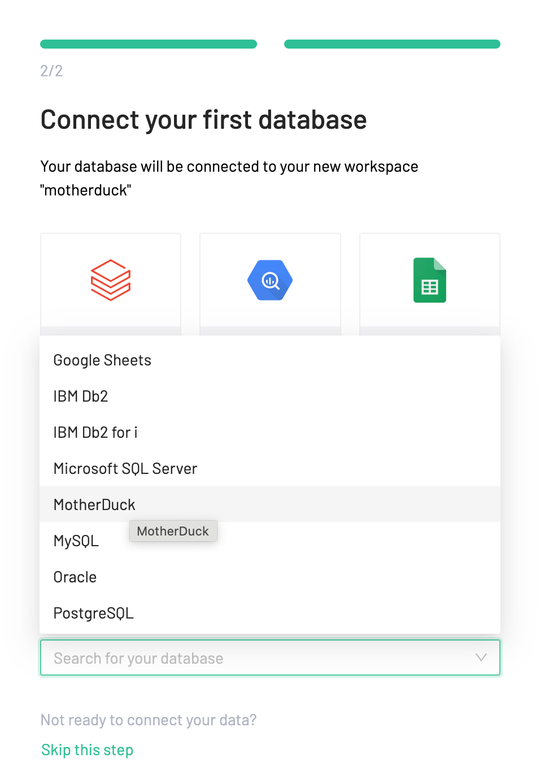Select Microsoft SQL Server option
The image size is (540, 775).
[270, 469]
